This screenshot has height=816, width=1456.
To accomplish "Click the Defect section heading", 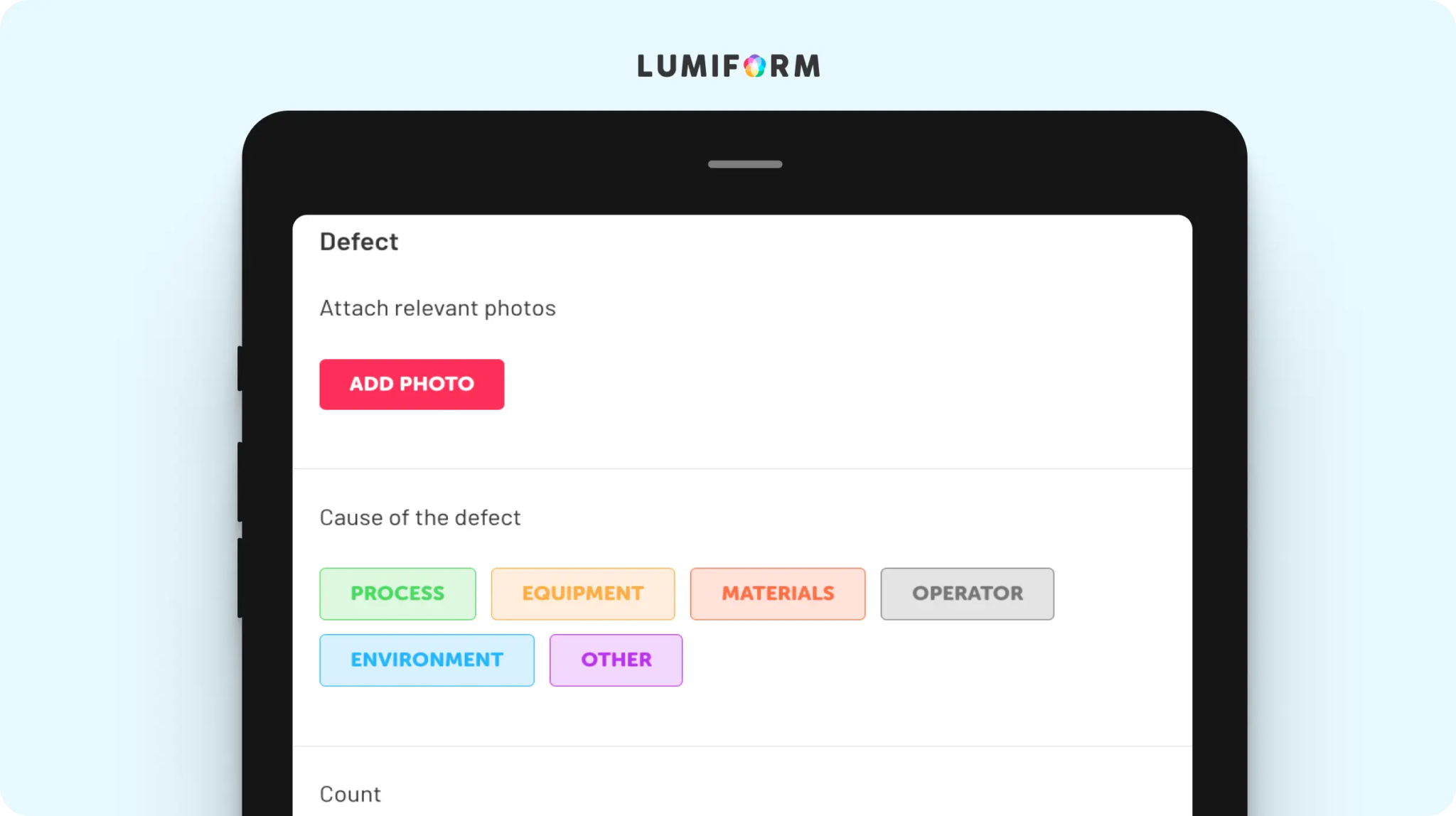I will click(x=359, y=242).
